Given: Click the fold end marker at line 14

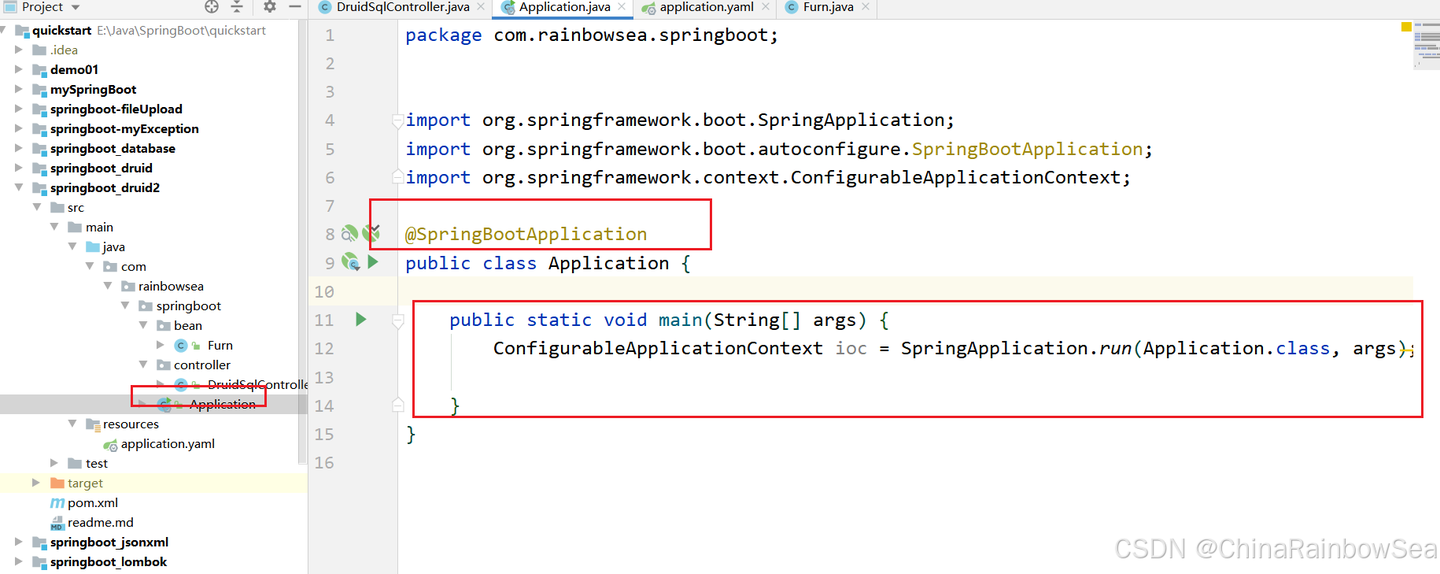Looking at the screenshot, I should pos(398,404).
